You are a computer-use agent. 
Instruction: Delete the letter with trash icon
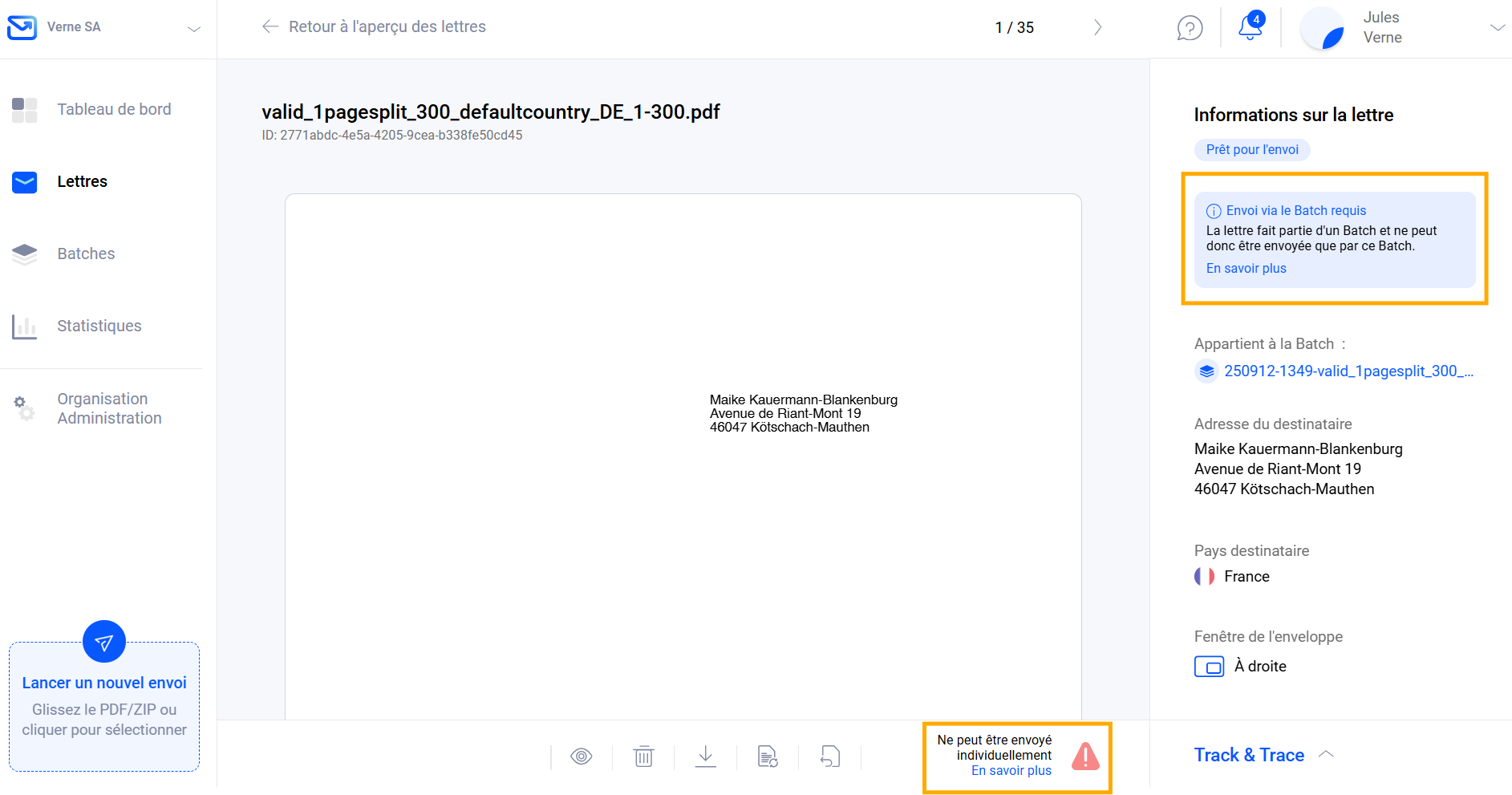coord(643,756)
